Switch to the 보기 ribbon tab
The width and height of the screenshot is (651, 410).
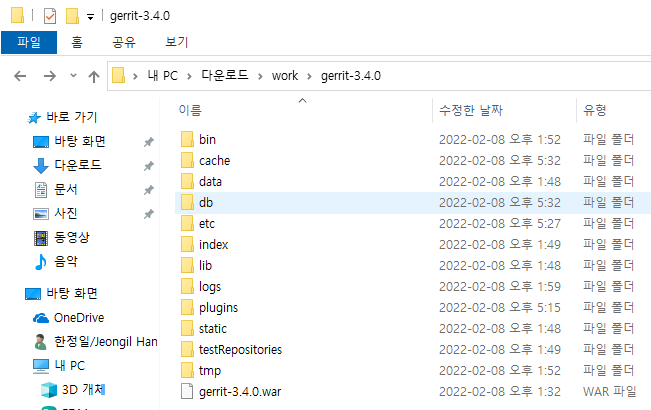pyautogui.click(x=177, y=42)
